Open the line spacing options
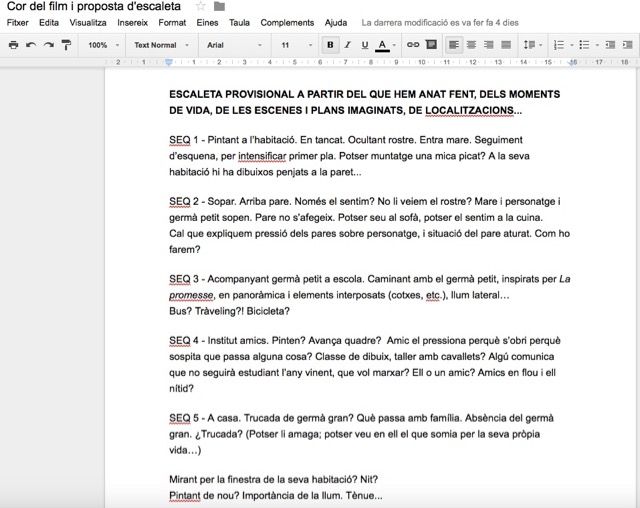640x508 pixels. tap(533, 45)
